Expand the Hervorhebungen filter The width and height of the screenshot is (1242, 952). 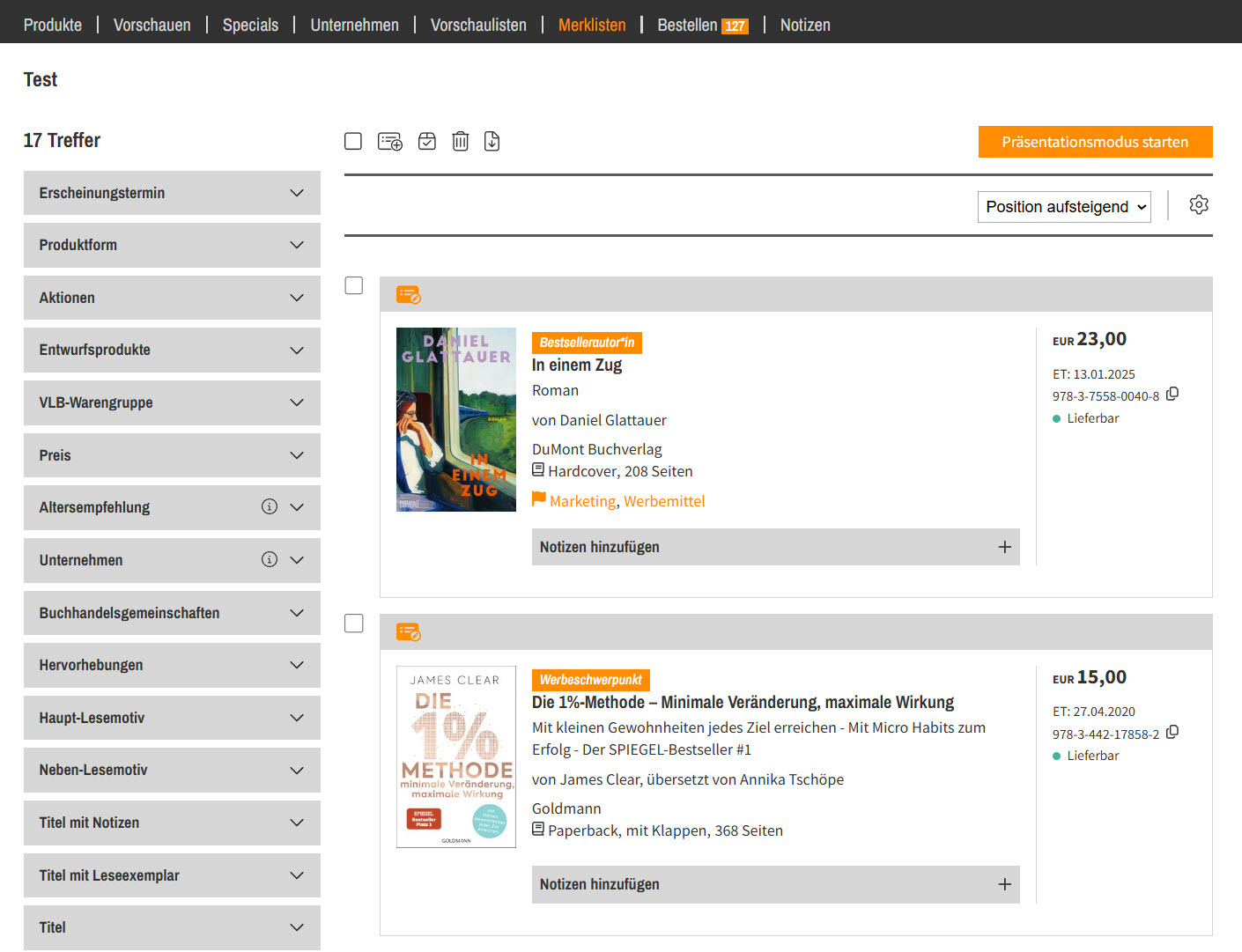pyautogui.click(x=172, y=665)
